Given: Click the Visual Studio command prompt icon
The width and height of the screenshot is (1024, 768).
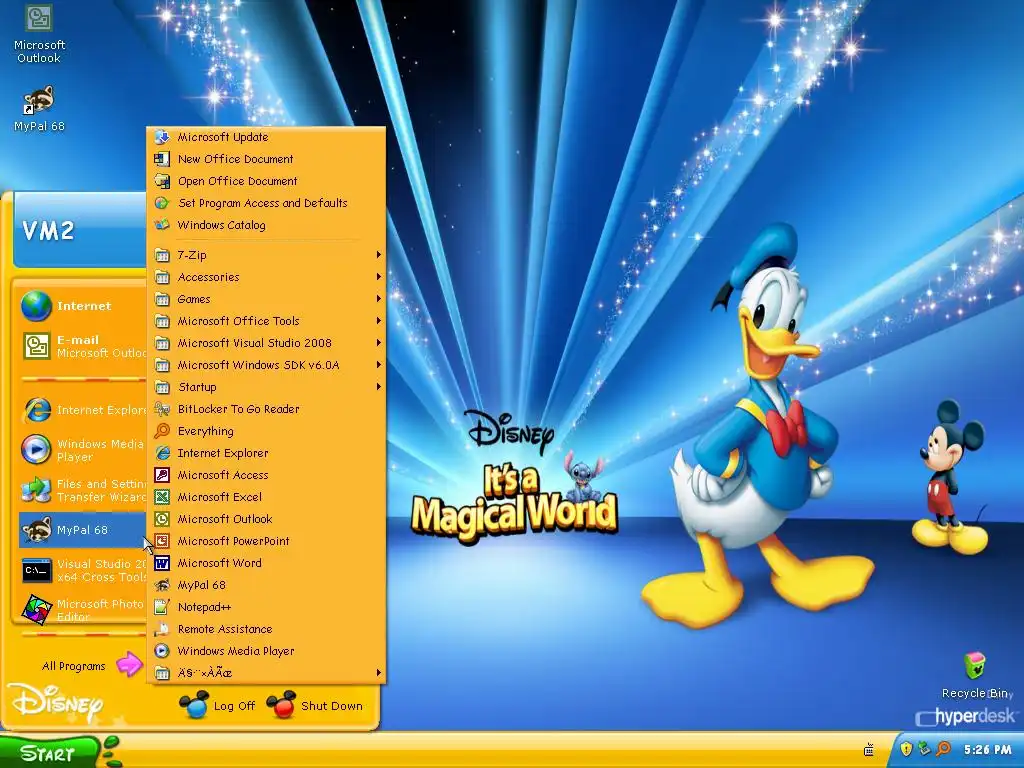Looking at the screenshot, I should tap(36, 570).
